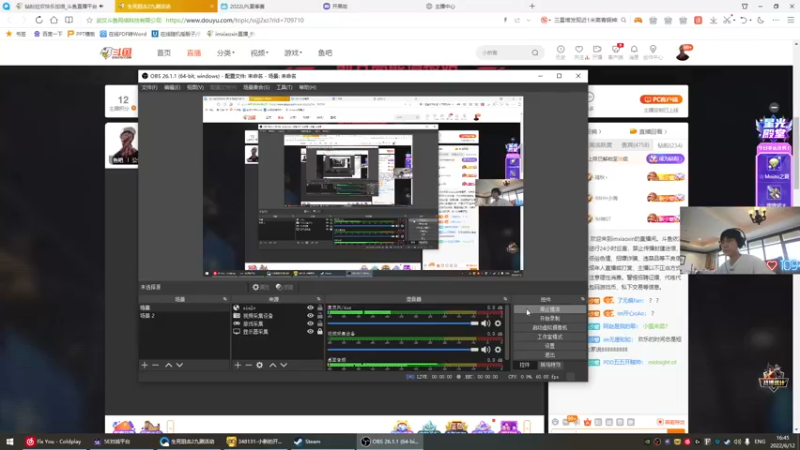The width and height of the screenshot is (800, 450).
Task: Open Douyu 关注 heart icon
Action: coord(579,52)
